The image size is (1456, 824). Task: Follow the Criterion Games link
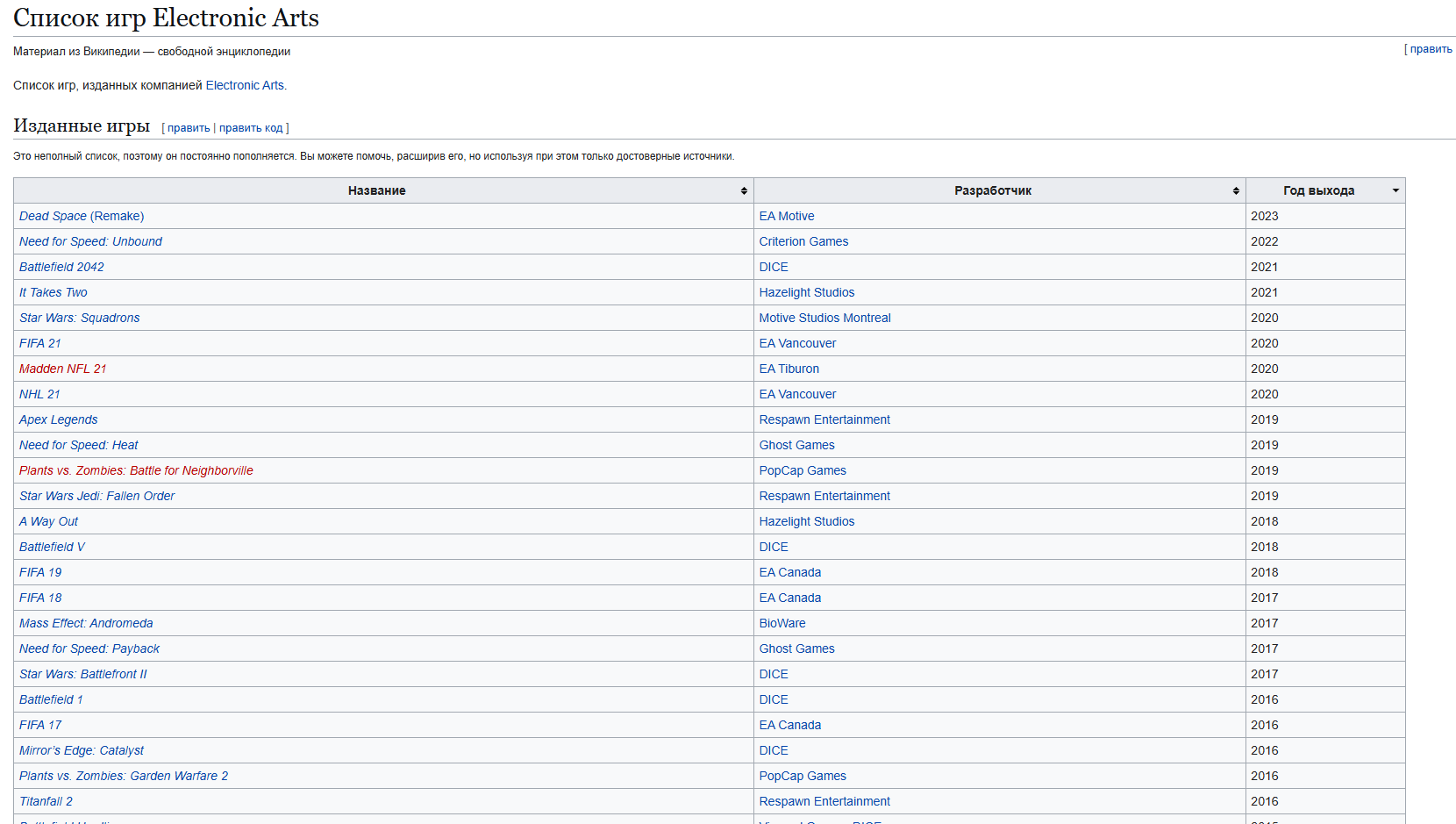(803, 241)
